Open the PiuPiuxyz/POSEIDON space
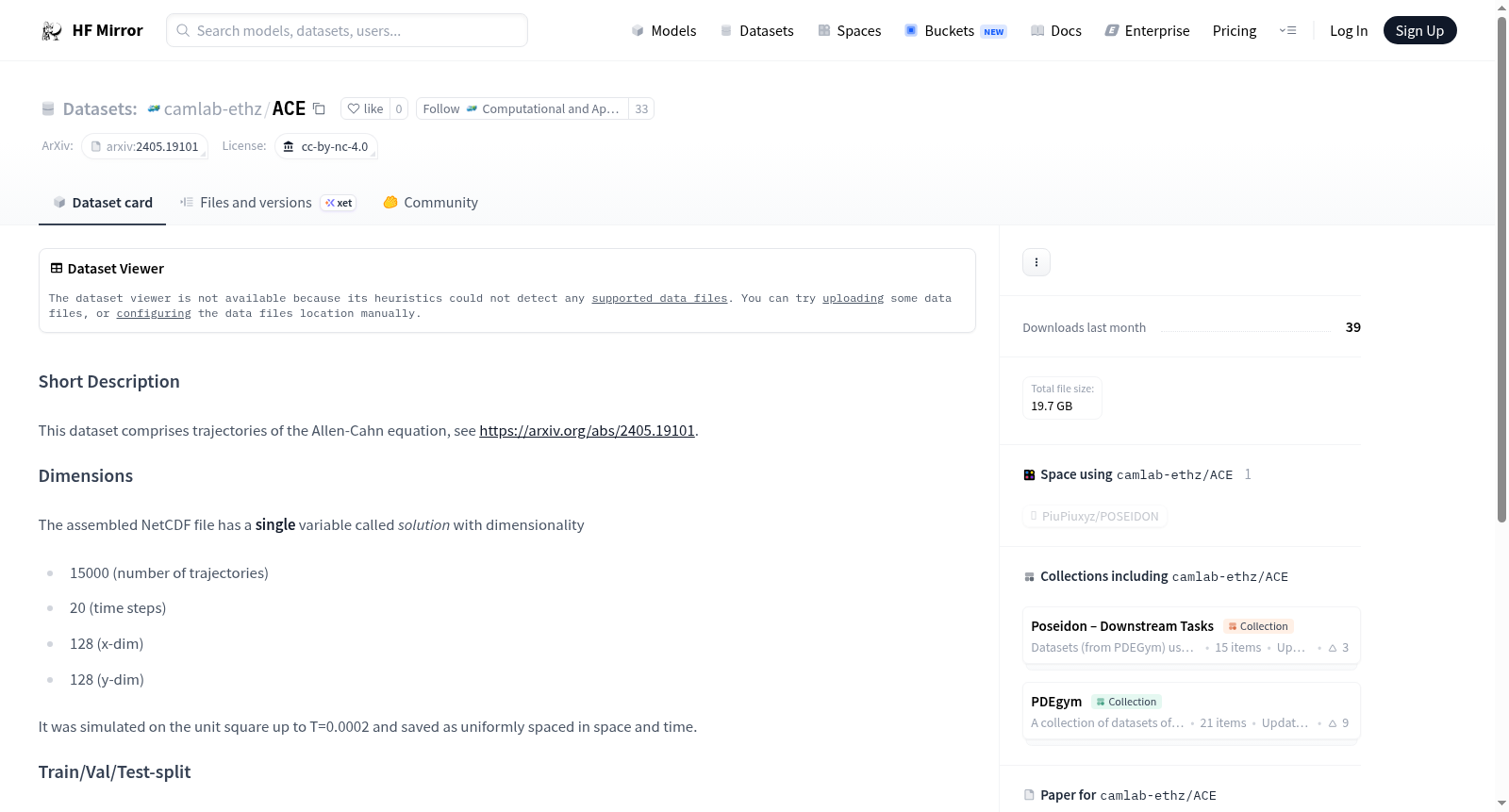The width and height of the screenshot is (1509, 812). coord(1095,517)
